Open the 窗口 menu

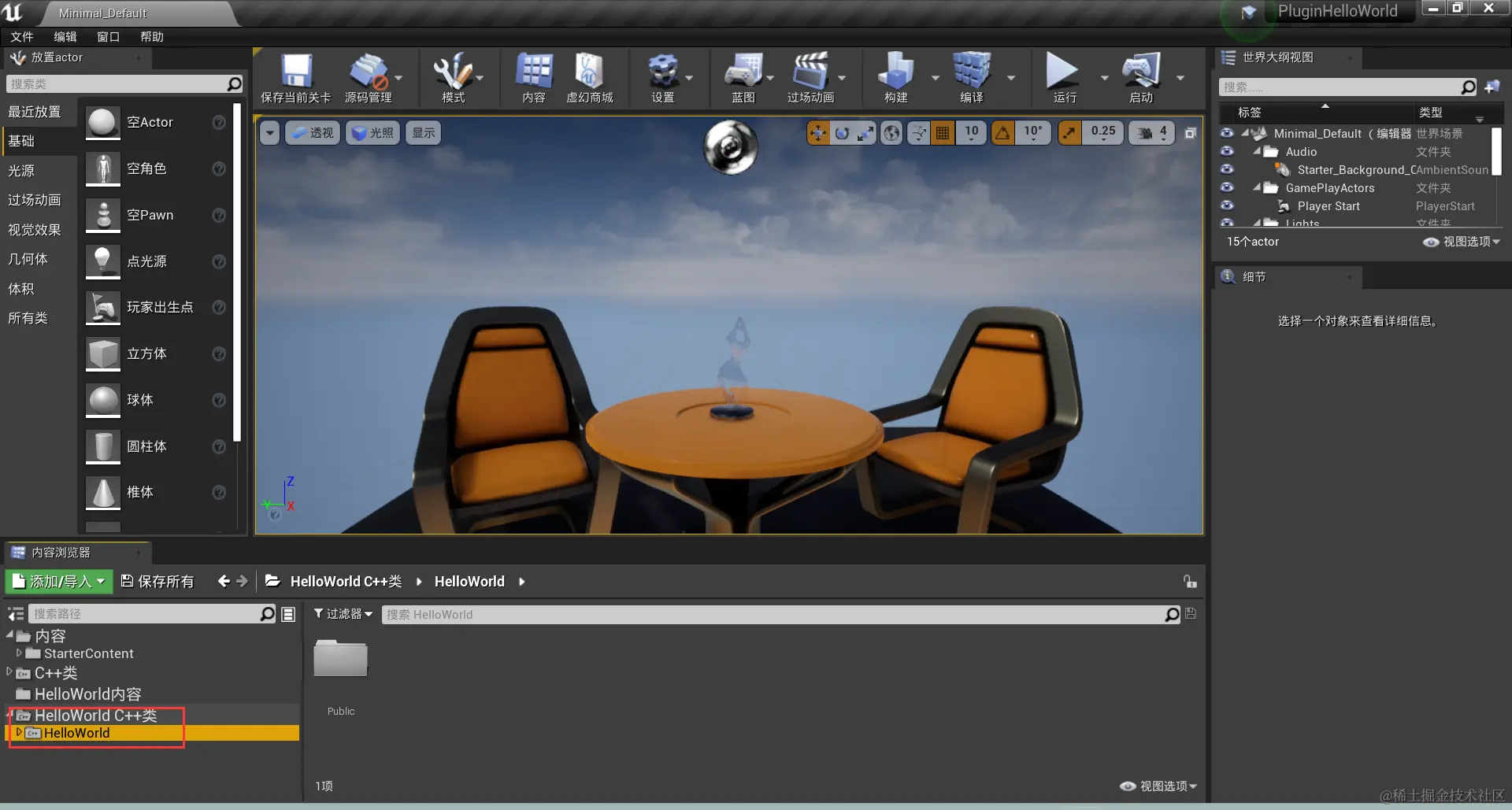pyautogui.click(x=109, y=37)
